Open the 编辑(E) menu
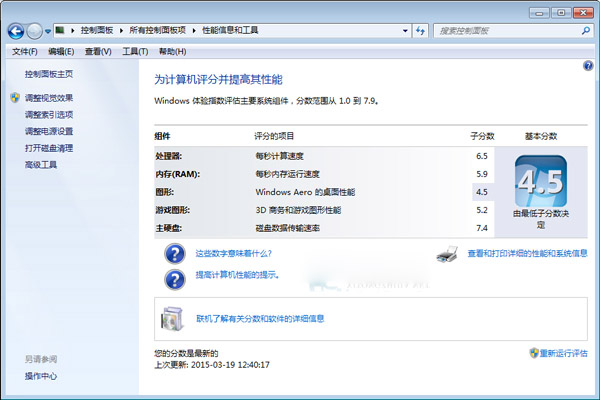This screenshot has height=400, width=600. pos(61,51)
